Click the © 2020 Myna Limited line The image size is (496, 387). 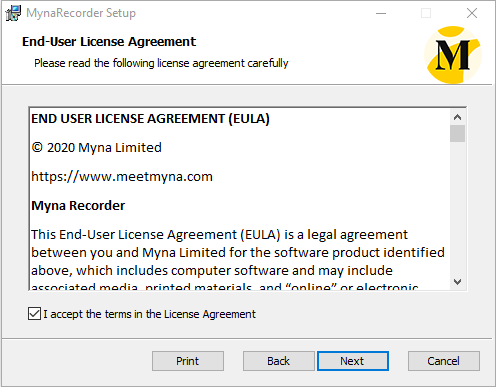(x=97, y=148)
